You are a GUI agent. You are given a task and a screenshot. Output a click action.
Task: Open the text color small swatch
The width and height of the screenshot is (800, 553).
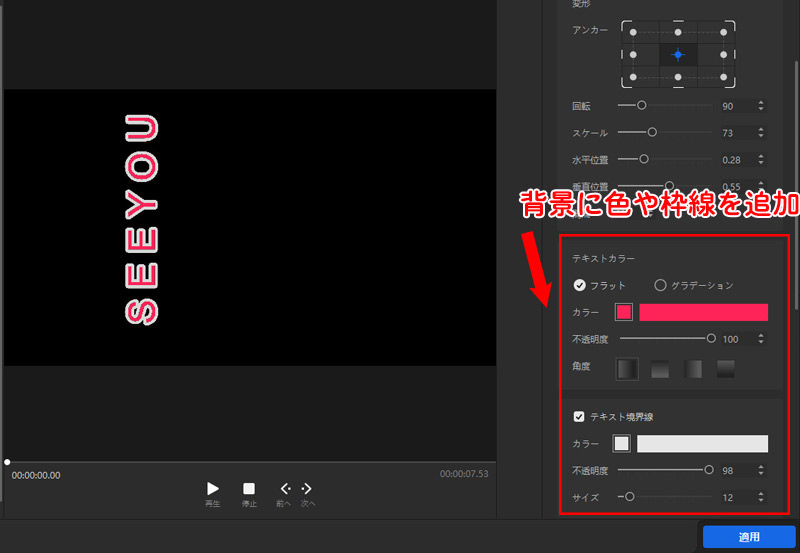point(624,312)
